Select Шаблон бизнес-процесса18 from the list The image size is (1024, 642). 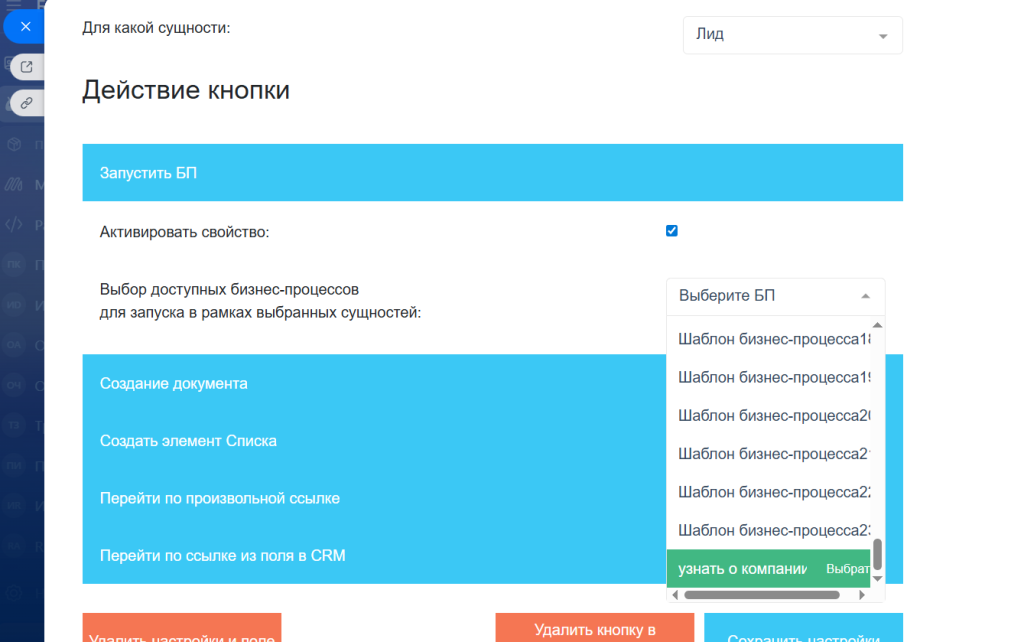pyautogui.click(x=770, y=339)
